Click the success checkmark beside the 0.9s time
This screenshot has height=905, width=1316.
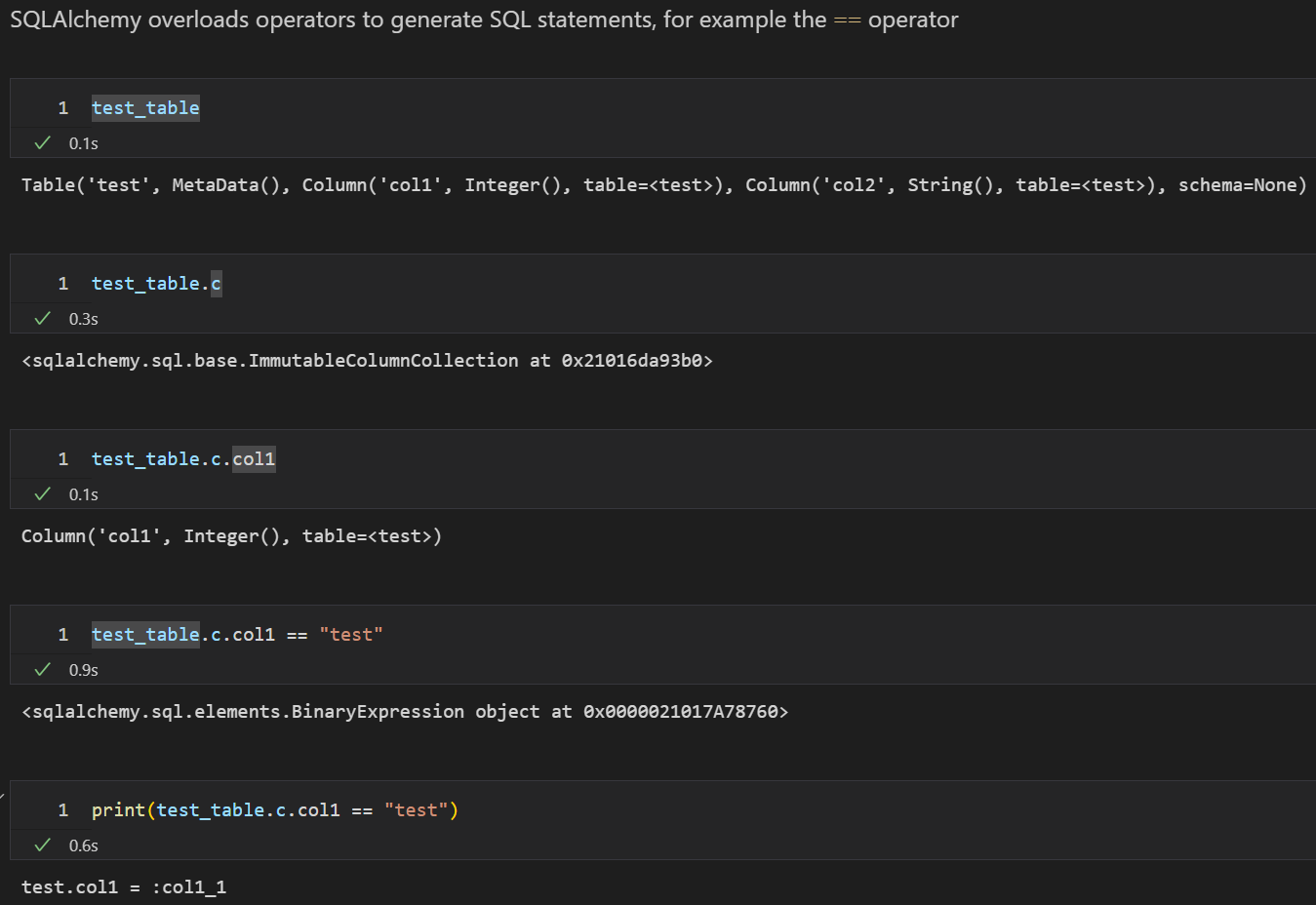pyautogui.click(x=41, y=669)
